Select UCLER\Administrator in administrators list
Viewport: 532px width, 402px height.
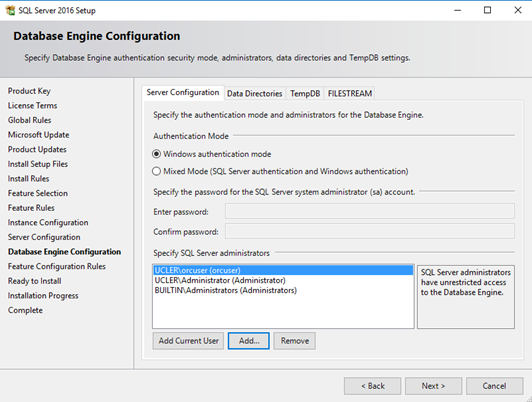coord(283,281)
